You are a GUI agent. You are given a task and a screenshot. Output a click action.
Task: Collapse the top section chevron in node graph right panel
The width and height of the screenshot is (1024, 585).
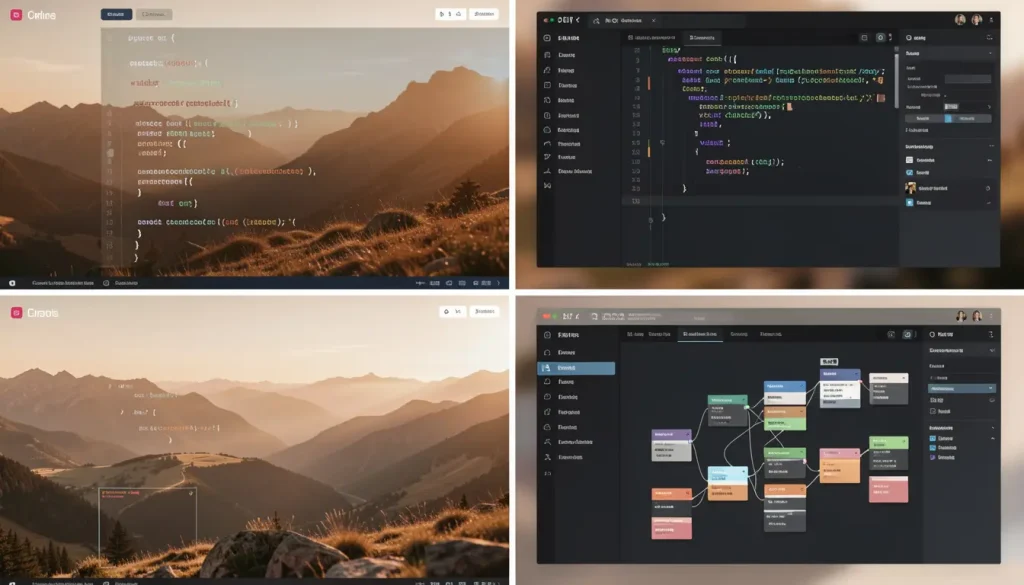[x=992, y=351]
